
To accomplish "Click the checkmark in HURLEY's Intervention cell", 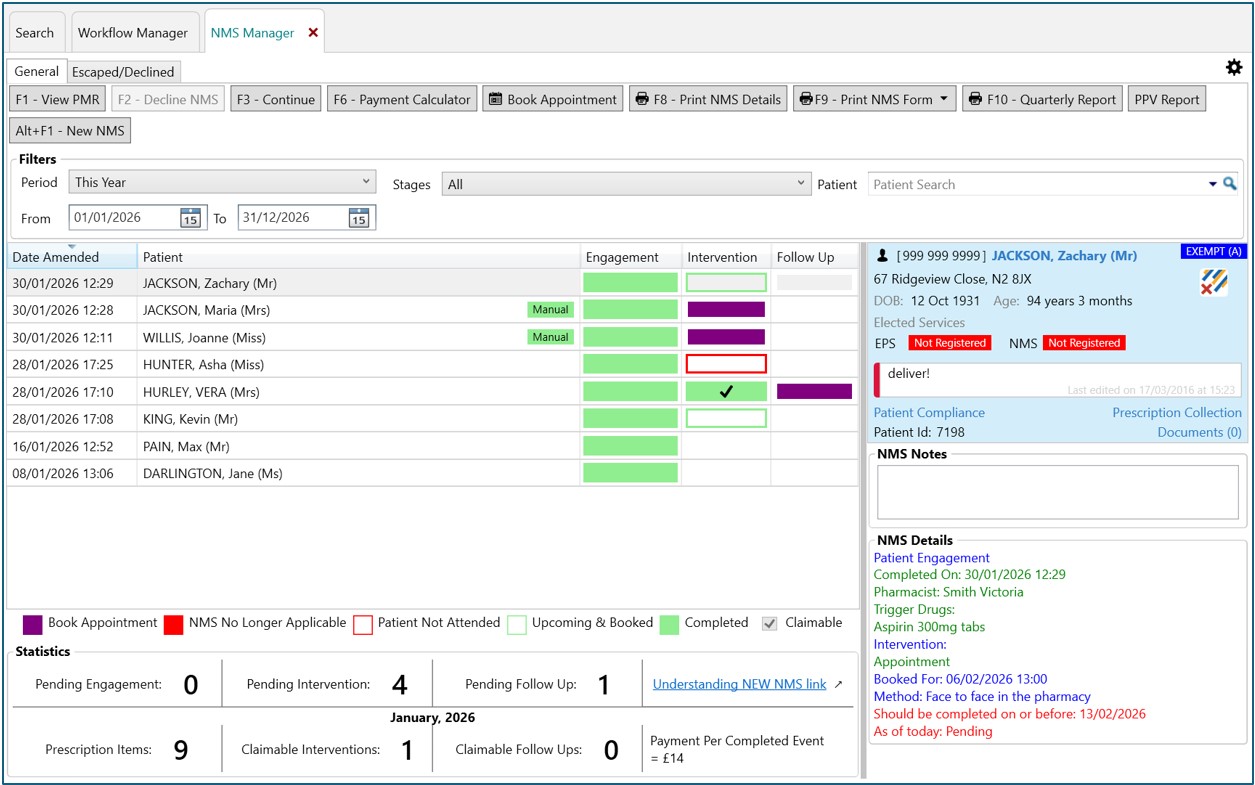I will (x=726, y=392).
